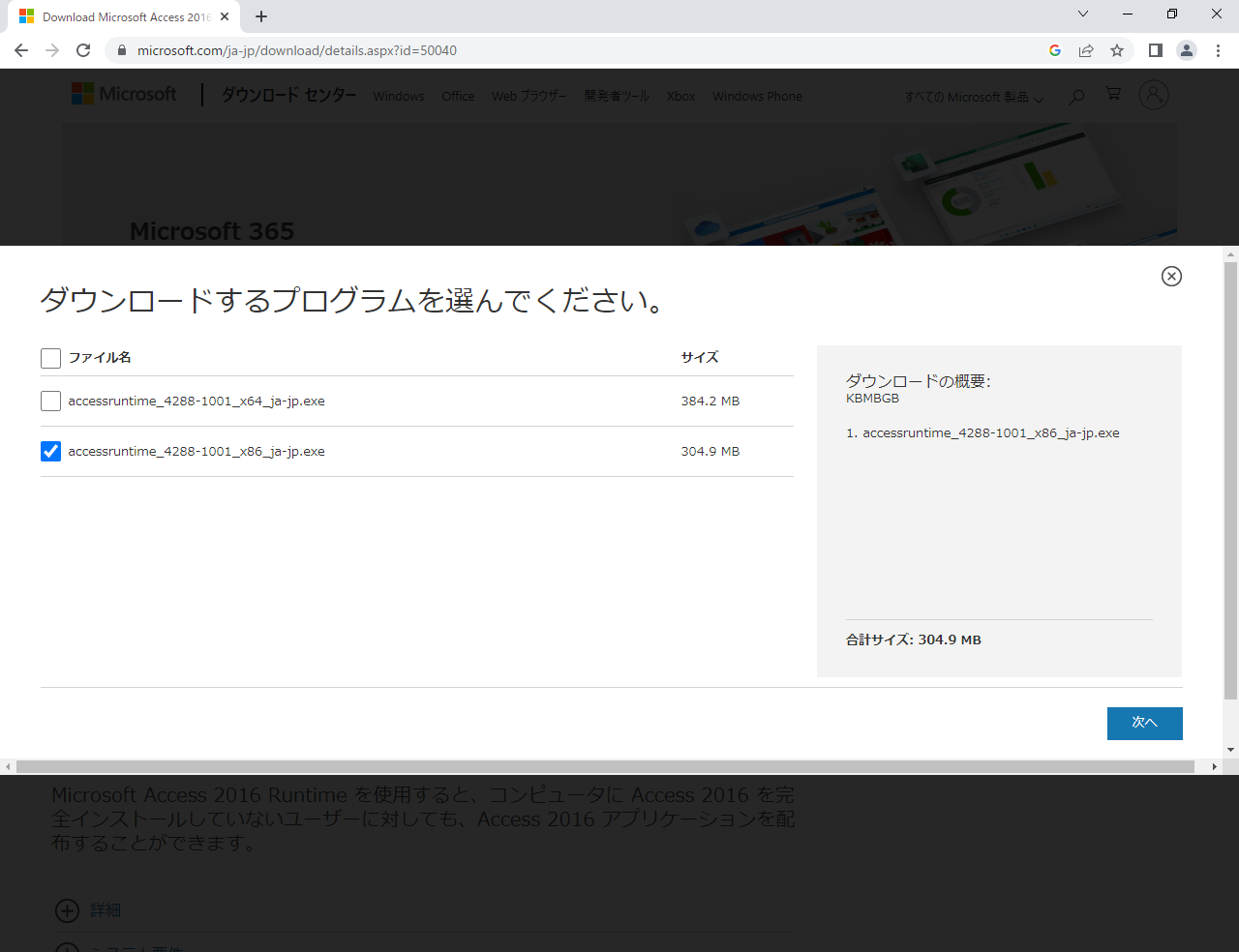1239x952 pixels.
Task: Click the Google icon in the address bar
Action: (x=1055, y=50)
